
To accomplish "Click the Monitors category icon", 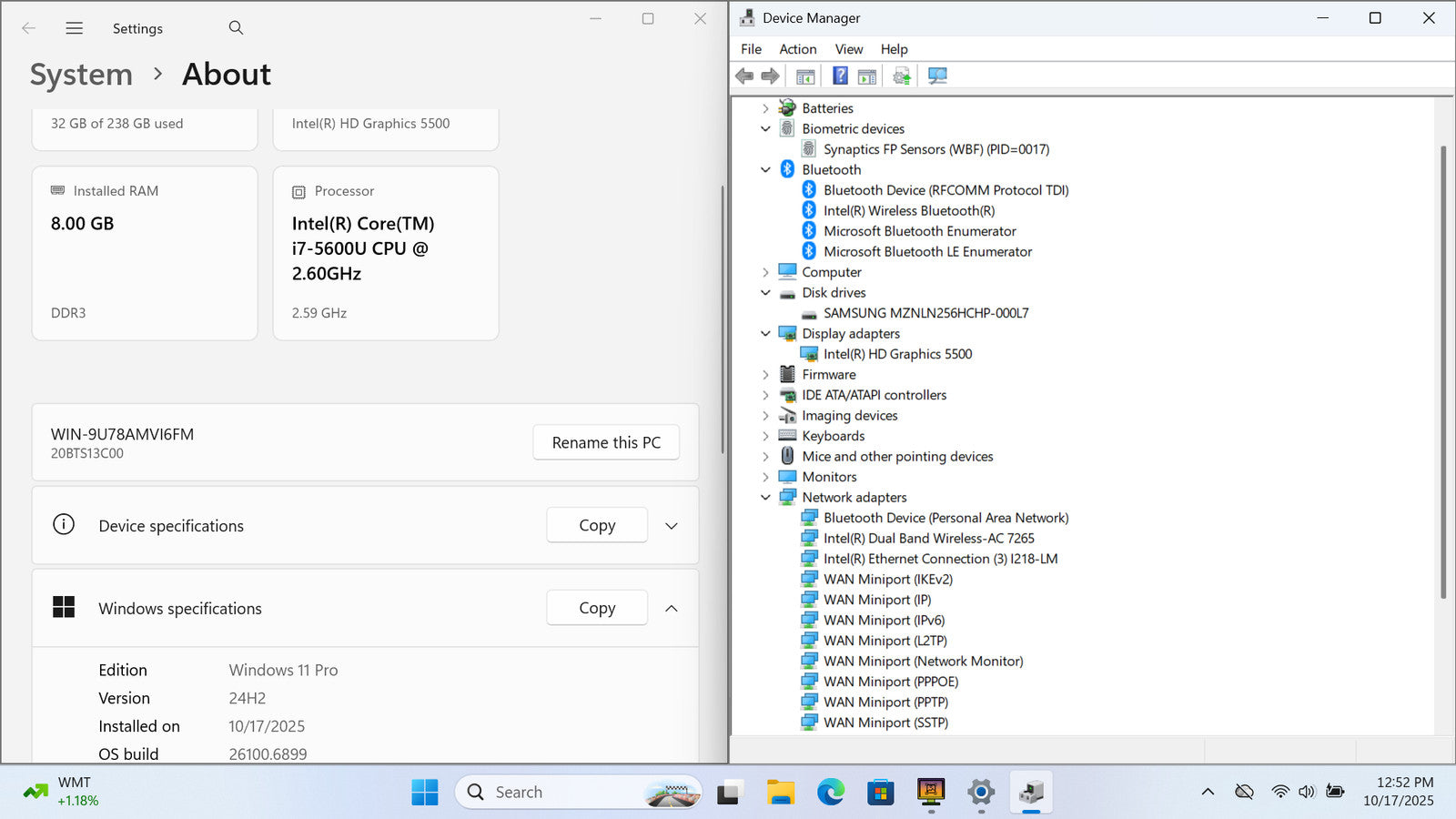I will coord(787,477).
